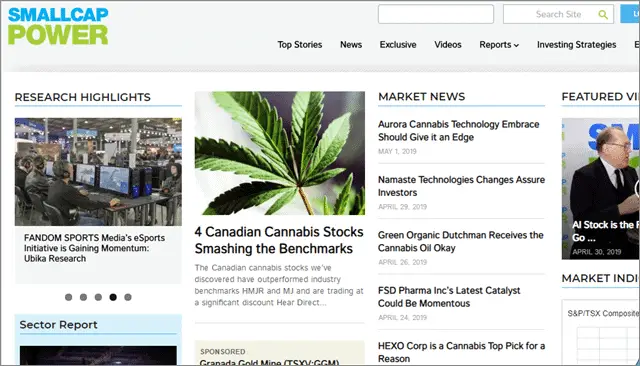Click the S&P/TSX Composite index label
Screen dimensions: 640x366
pyautogui.click(x=603, y=313)
